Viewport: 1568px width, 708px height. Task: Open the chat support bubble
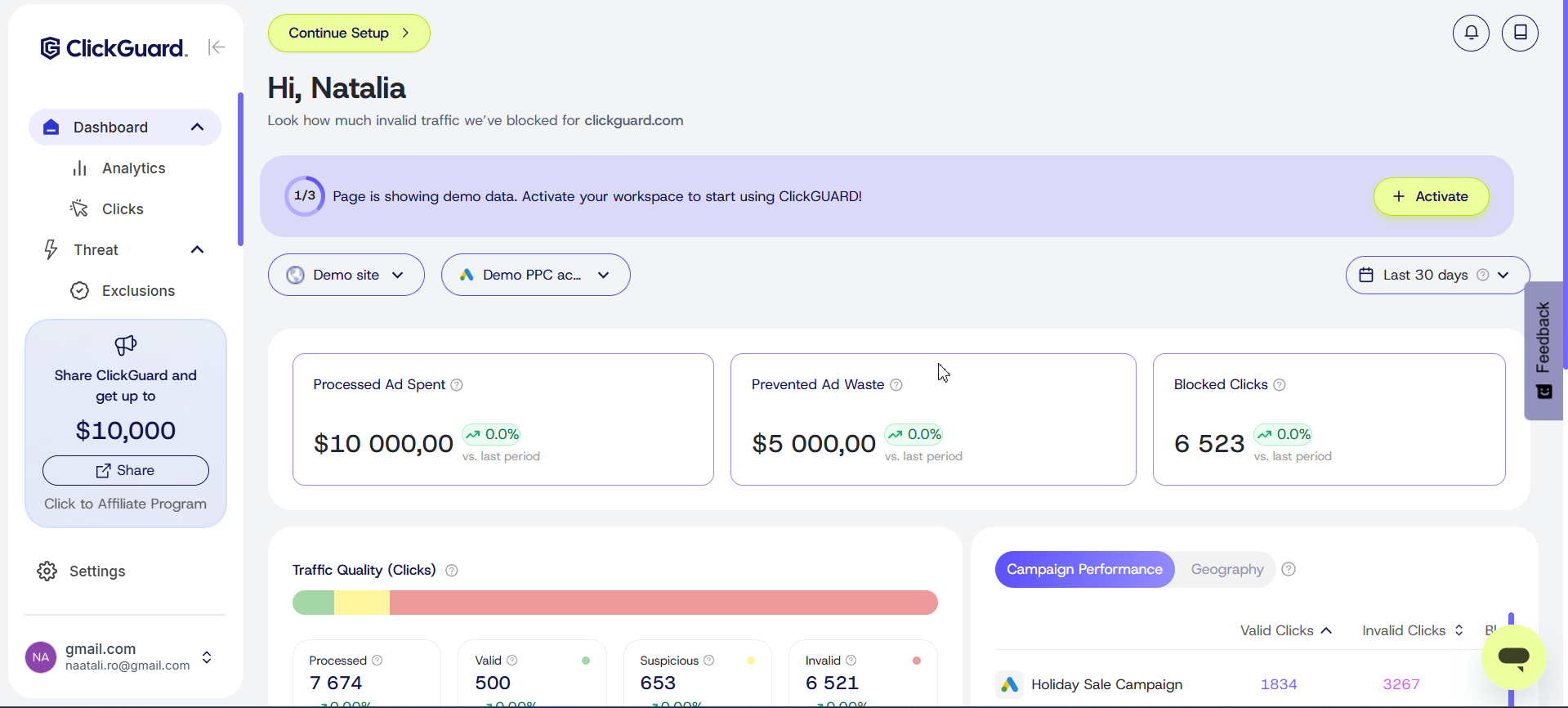[x=1513, y=656]
